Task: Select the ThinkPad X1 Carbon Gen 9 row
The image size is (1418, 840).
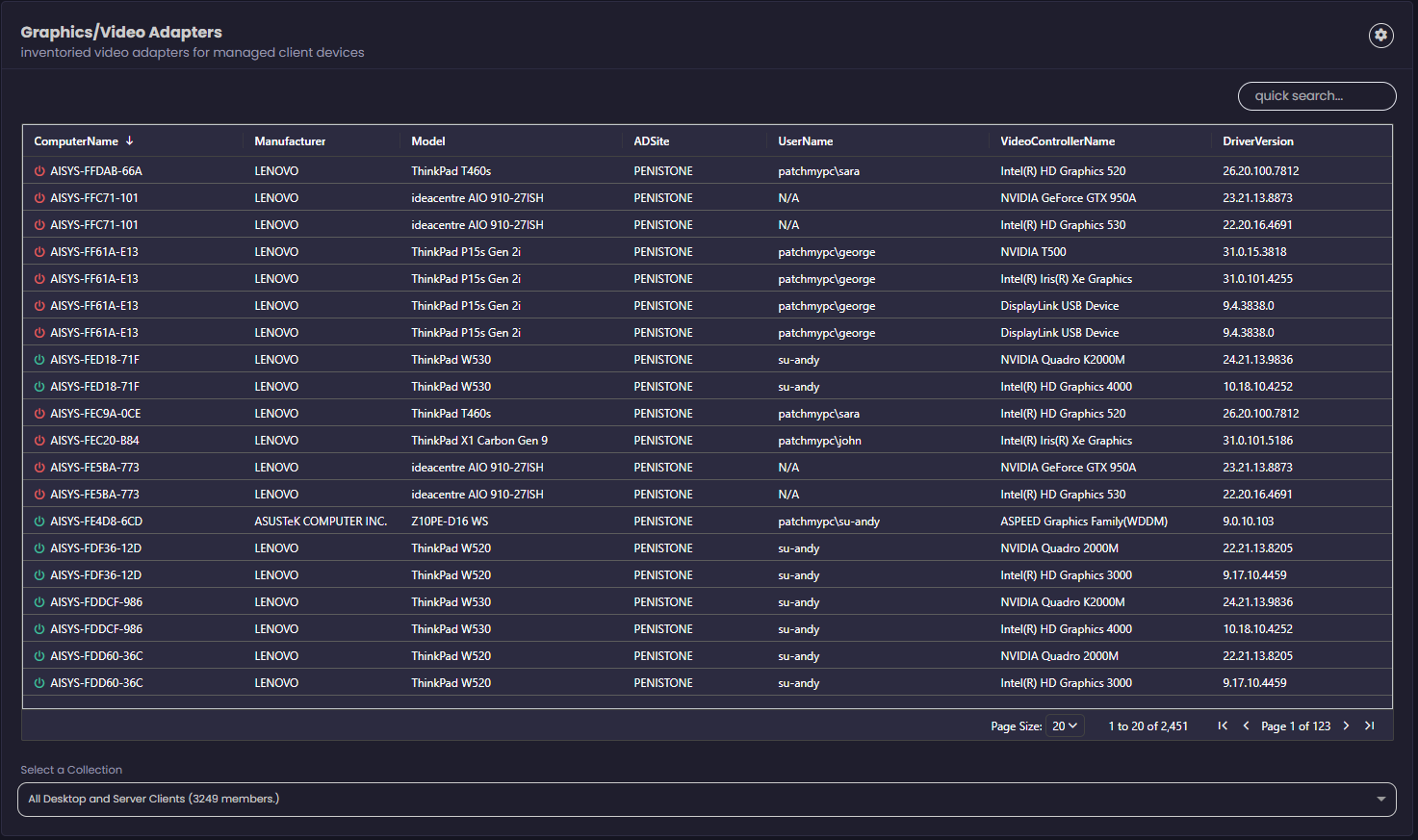Action: coord(479,441)
